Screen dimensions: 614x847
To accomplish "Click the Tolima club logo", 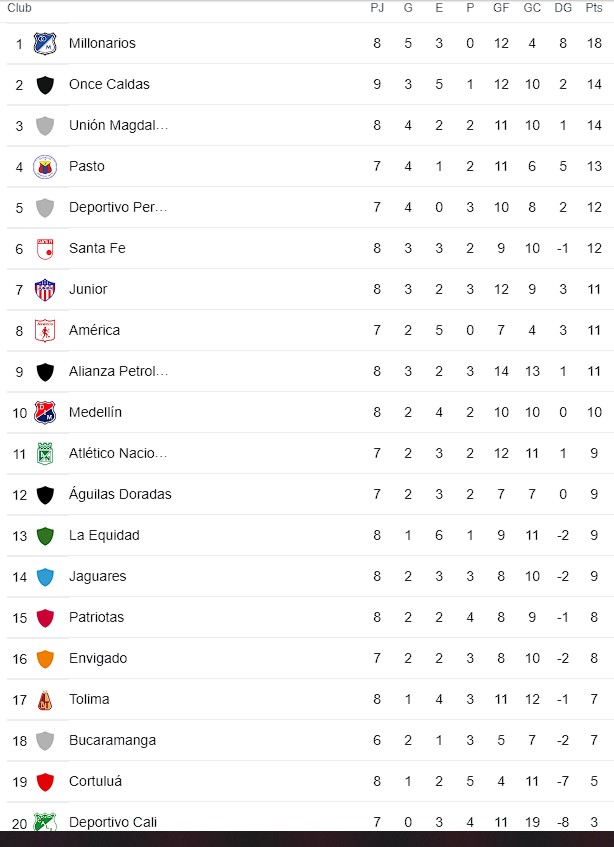I will tap(45, 700).
